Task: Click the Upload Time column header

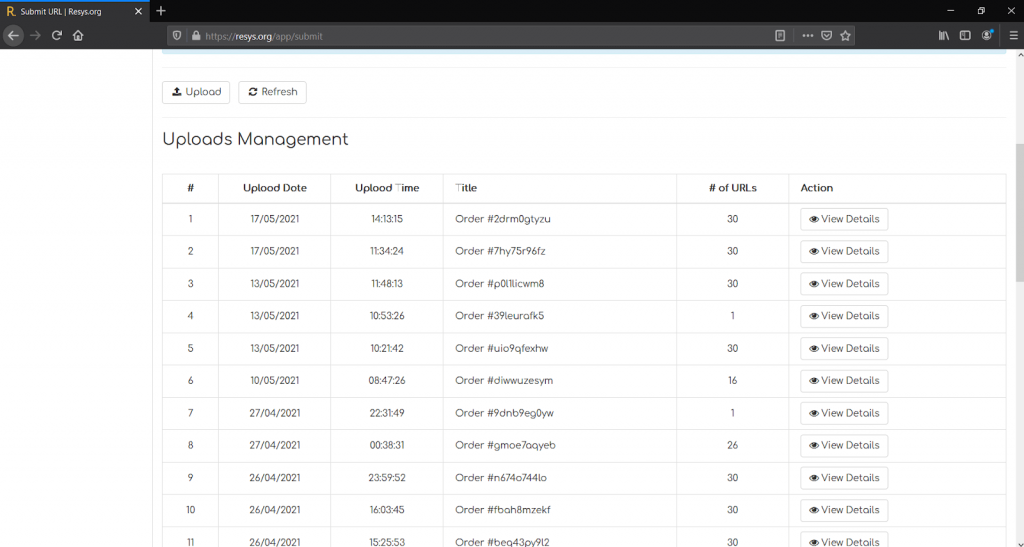Action: point(387,188)
